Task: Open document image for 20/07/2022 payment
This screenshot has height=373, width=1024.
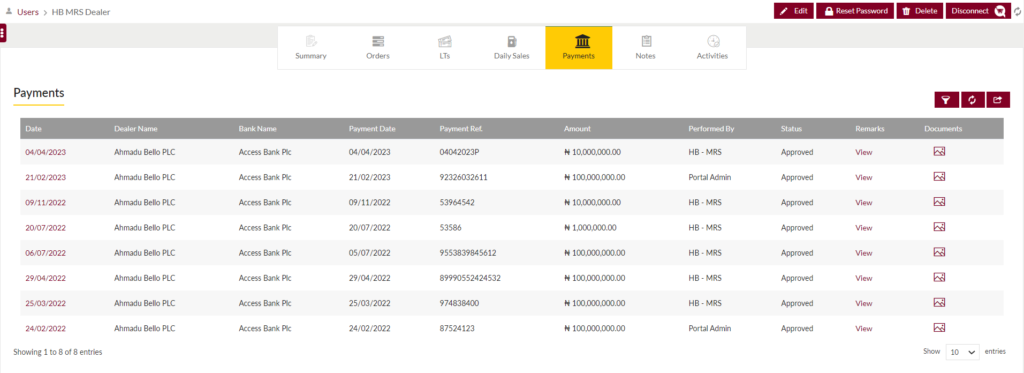Action: (x=939, y=227)
